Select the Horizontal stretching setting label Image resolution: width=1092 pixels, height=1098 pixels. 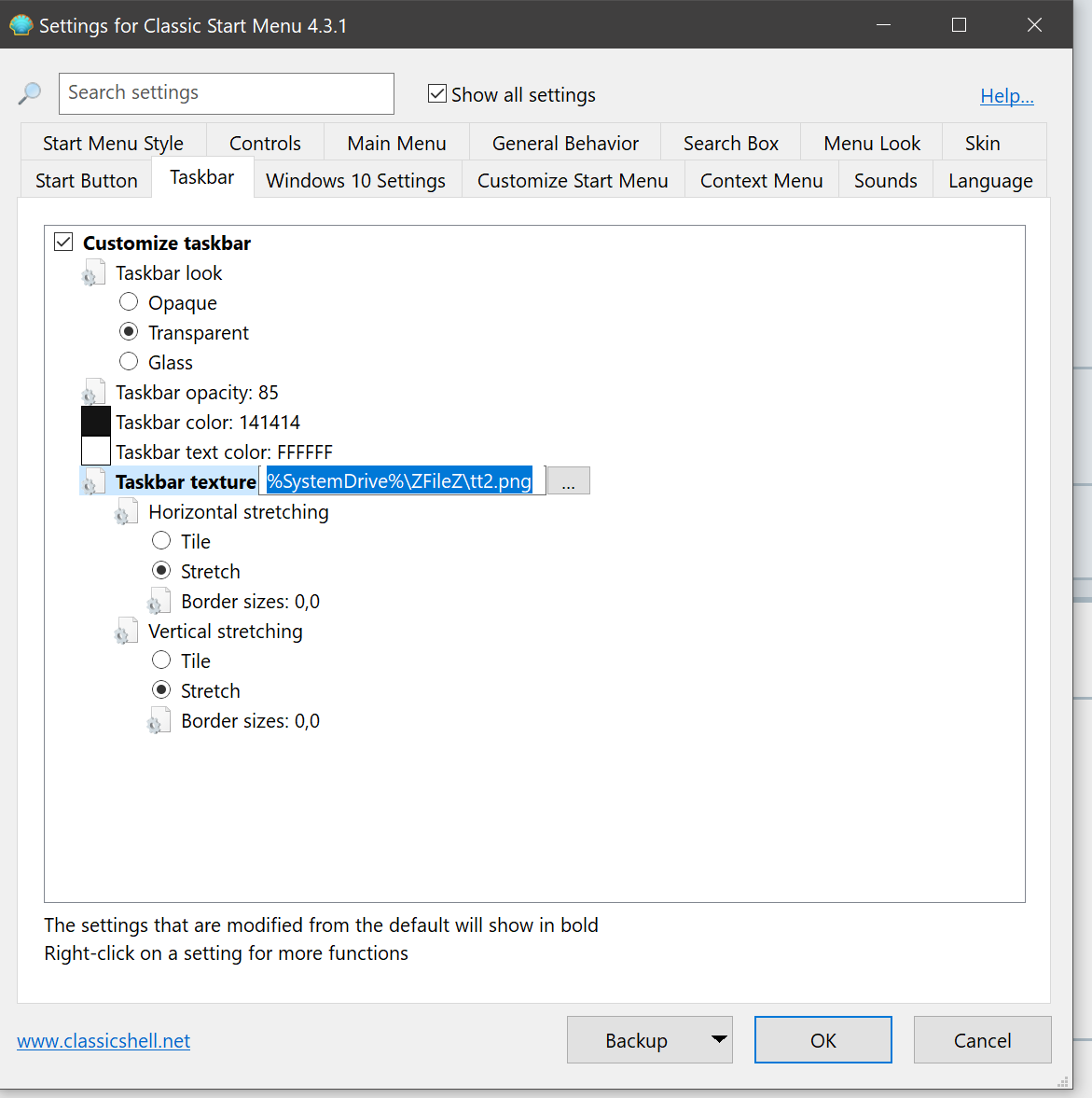point(239,512)
